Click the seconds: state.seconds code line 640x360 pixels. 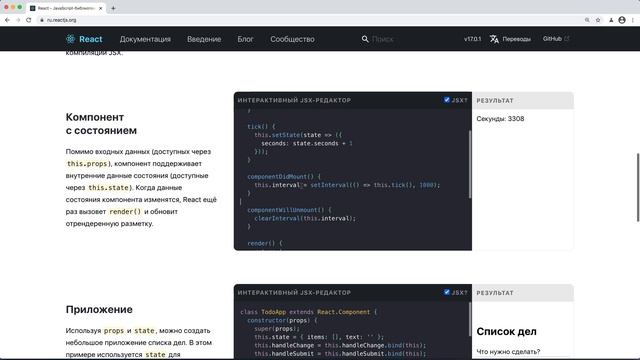click(x=307, y=143)
